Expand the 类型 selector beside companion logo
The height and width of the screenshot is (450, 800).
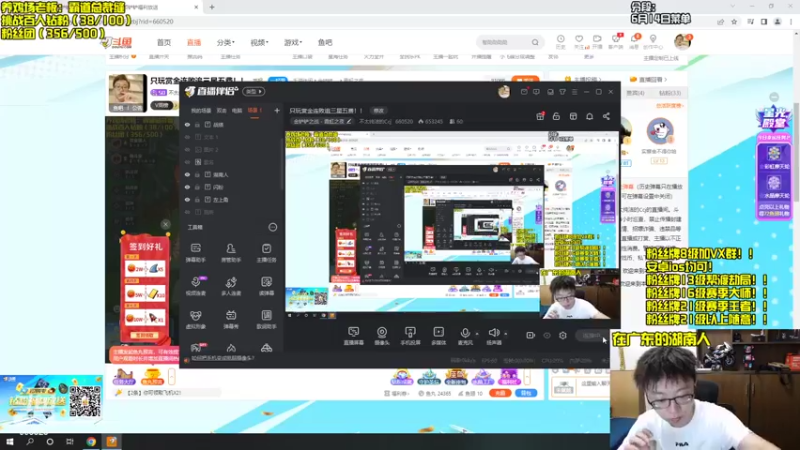pos(254,92)
